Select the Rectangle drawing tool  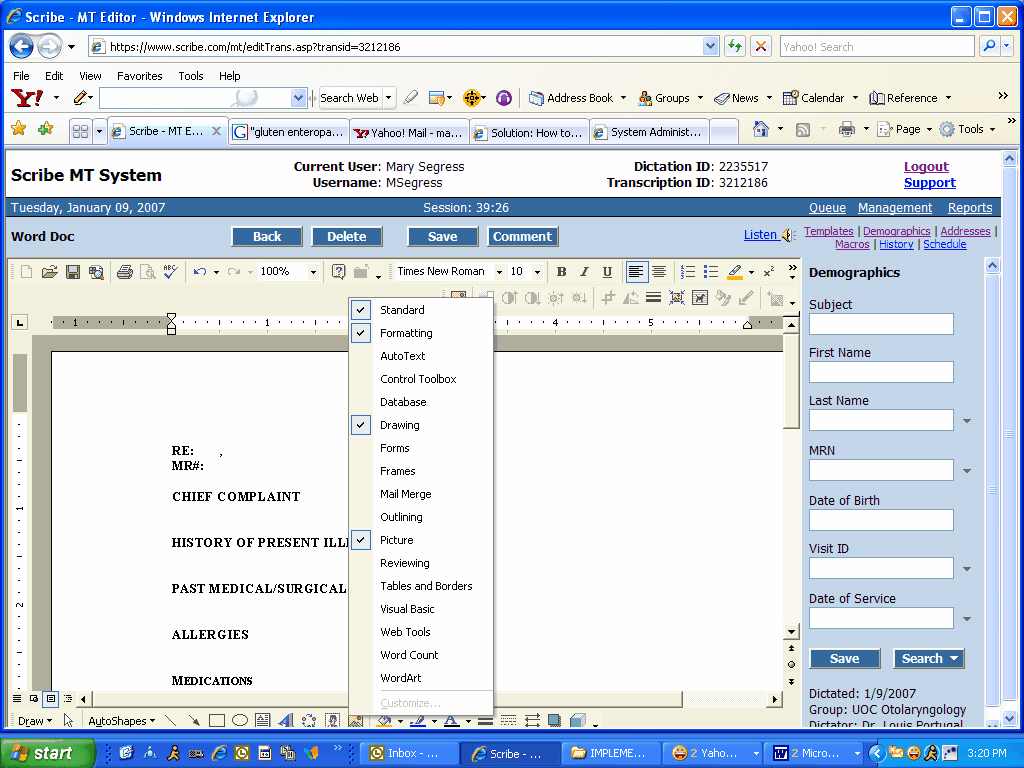[x=217, y=720]
